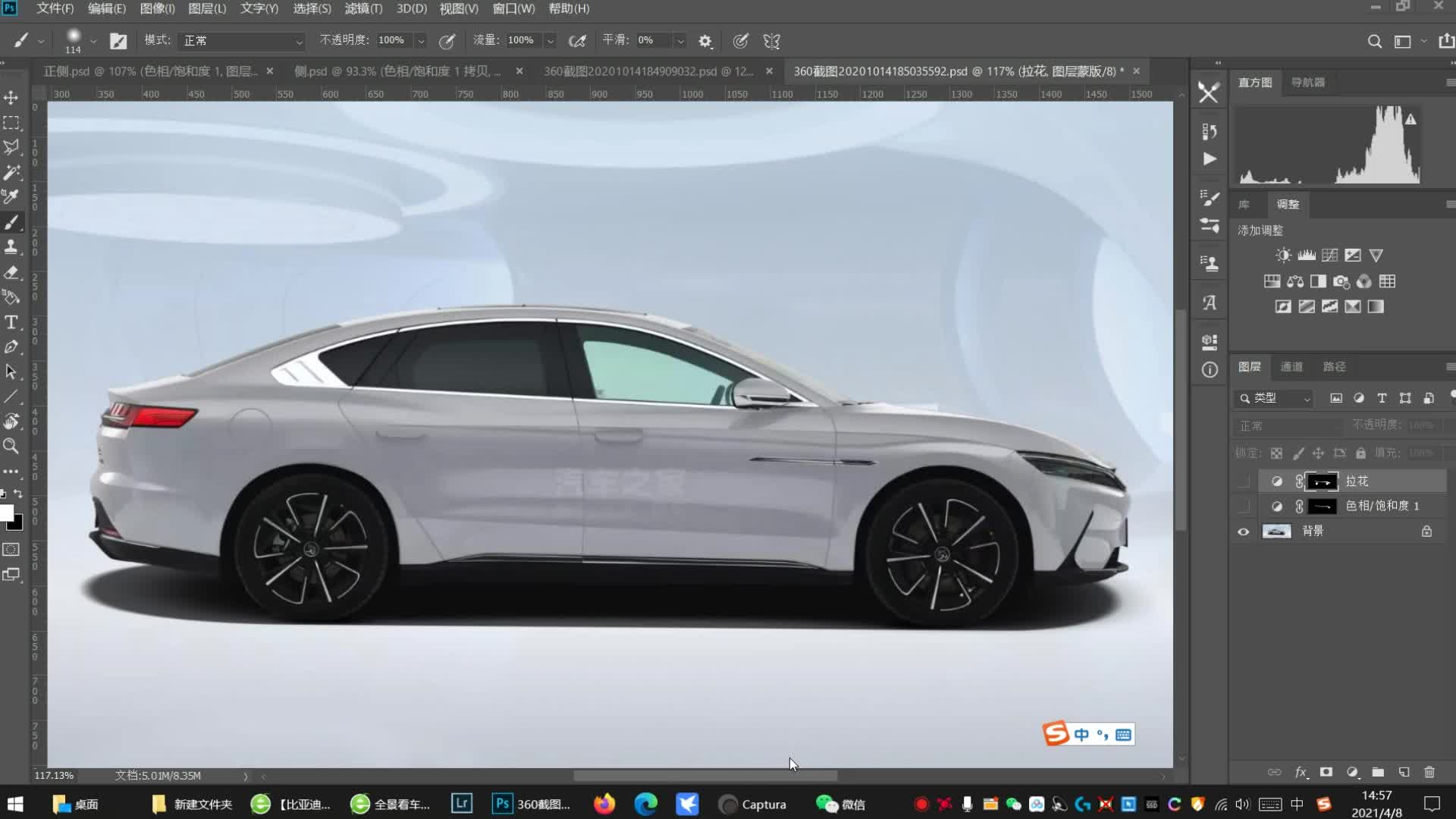Image resolution: width=1456 pixels, height=819 pixels.
Task: Open the tool preset picker arrow
Action: 41,41
